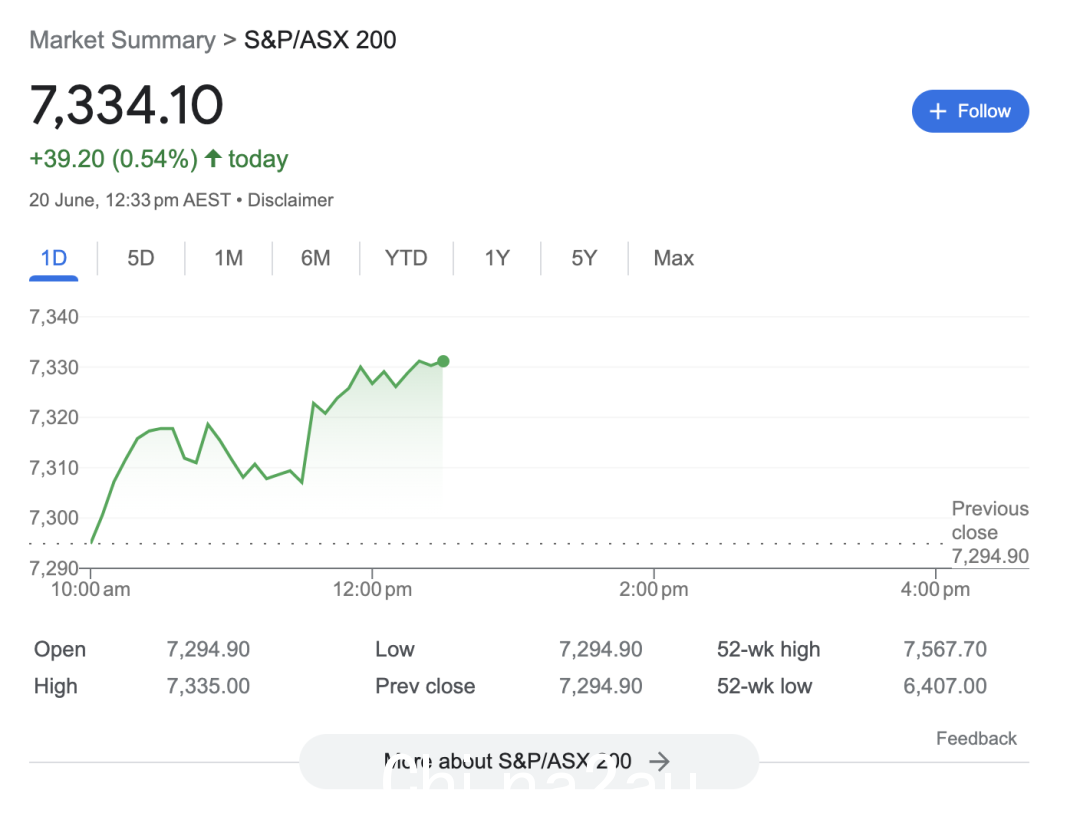
Task: Click the 20 June, 12:33 pm AEST timestamp
Action: click(129, 200)
